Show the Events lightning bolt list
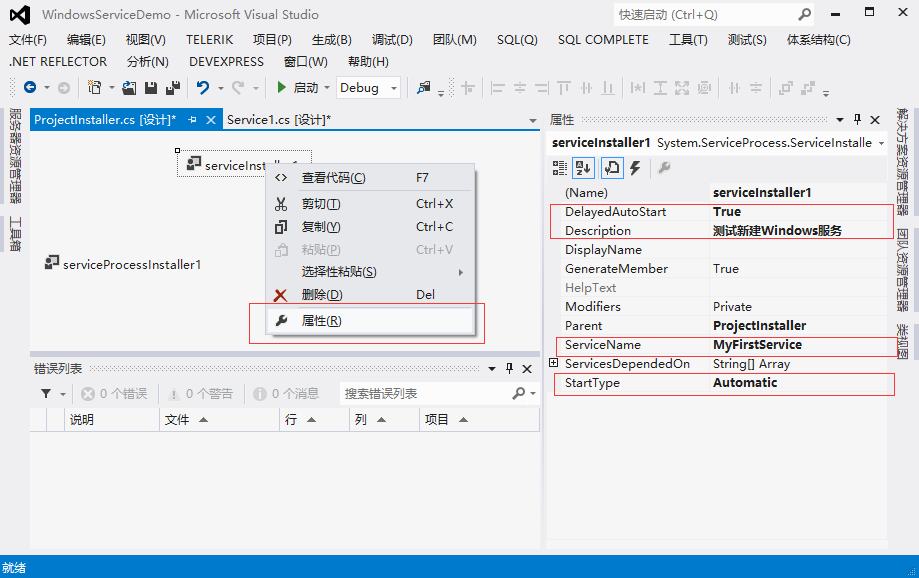Image resolution: width=919 pixels, height=578 pixels. [635, 168]
